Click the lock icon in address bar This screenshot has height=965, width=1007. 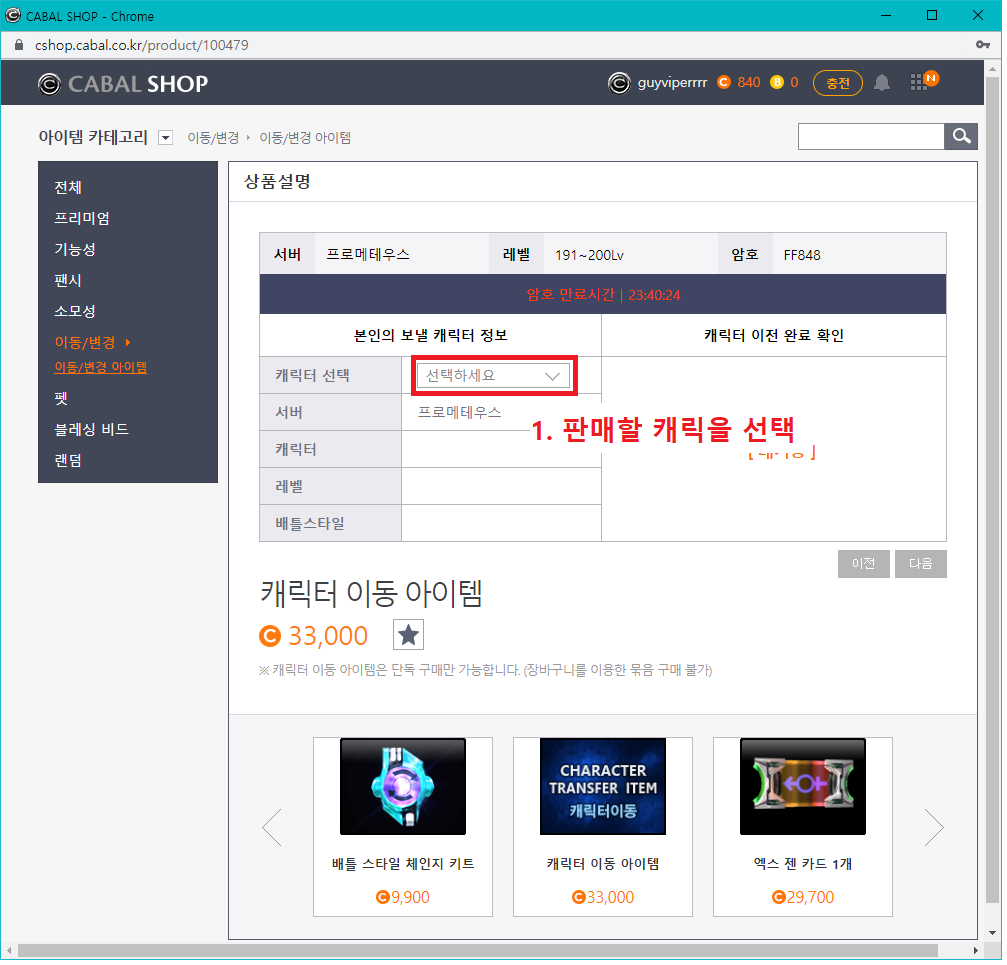point(19,45)
